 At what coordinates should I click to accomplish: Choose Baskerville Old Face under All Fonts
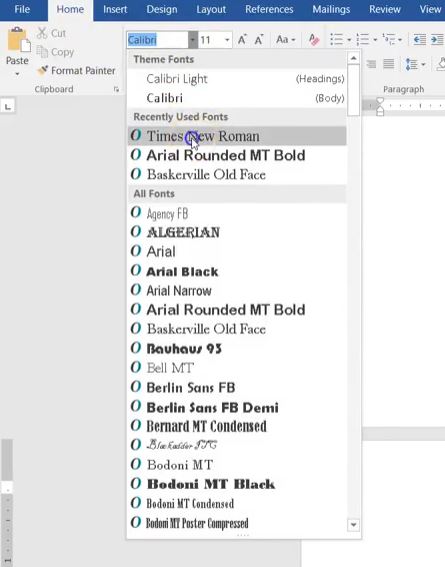tap(237, 329)
